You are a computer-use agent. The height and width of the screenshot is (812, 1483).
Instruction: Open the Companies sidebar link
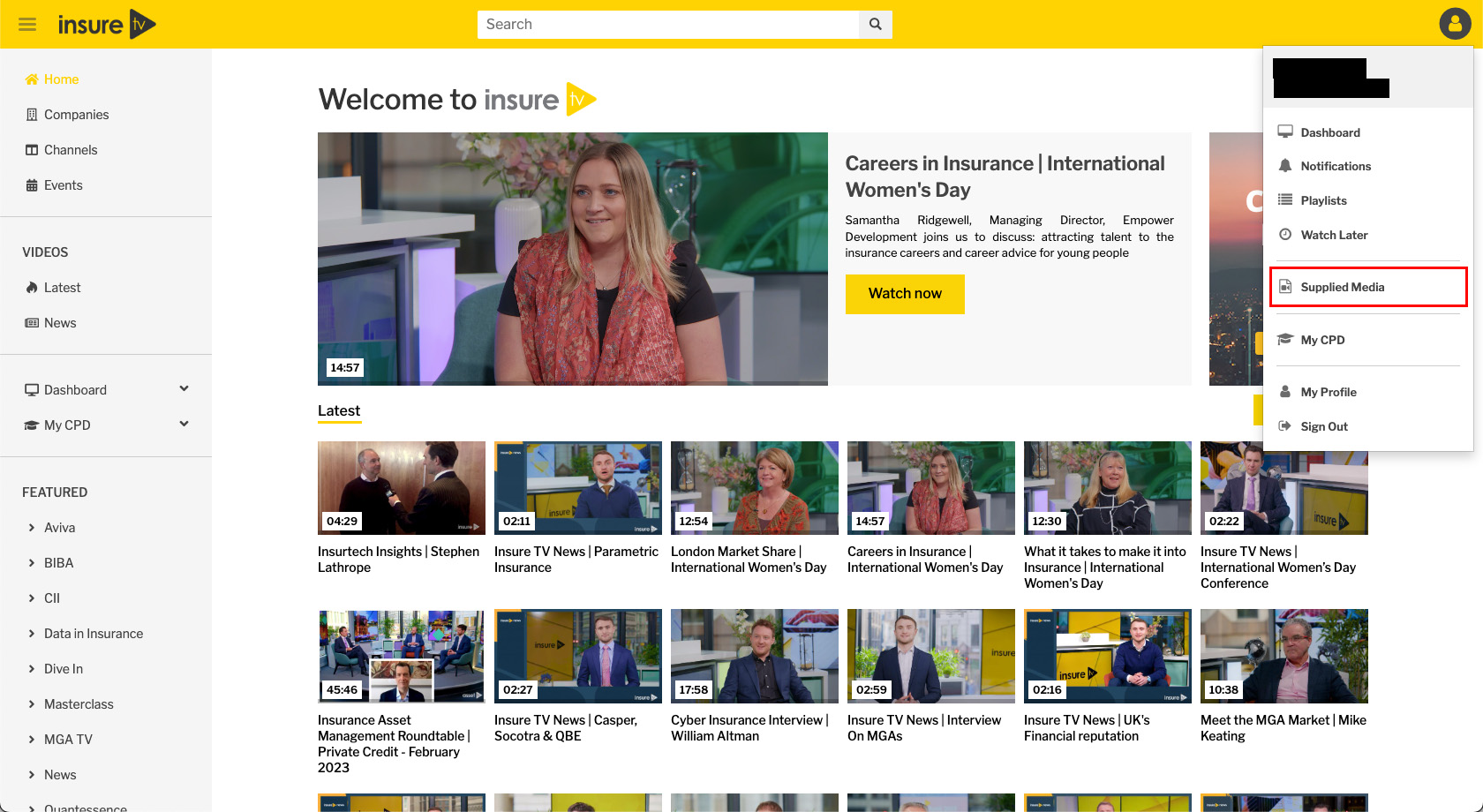77,115
